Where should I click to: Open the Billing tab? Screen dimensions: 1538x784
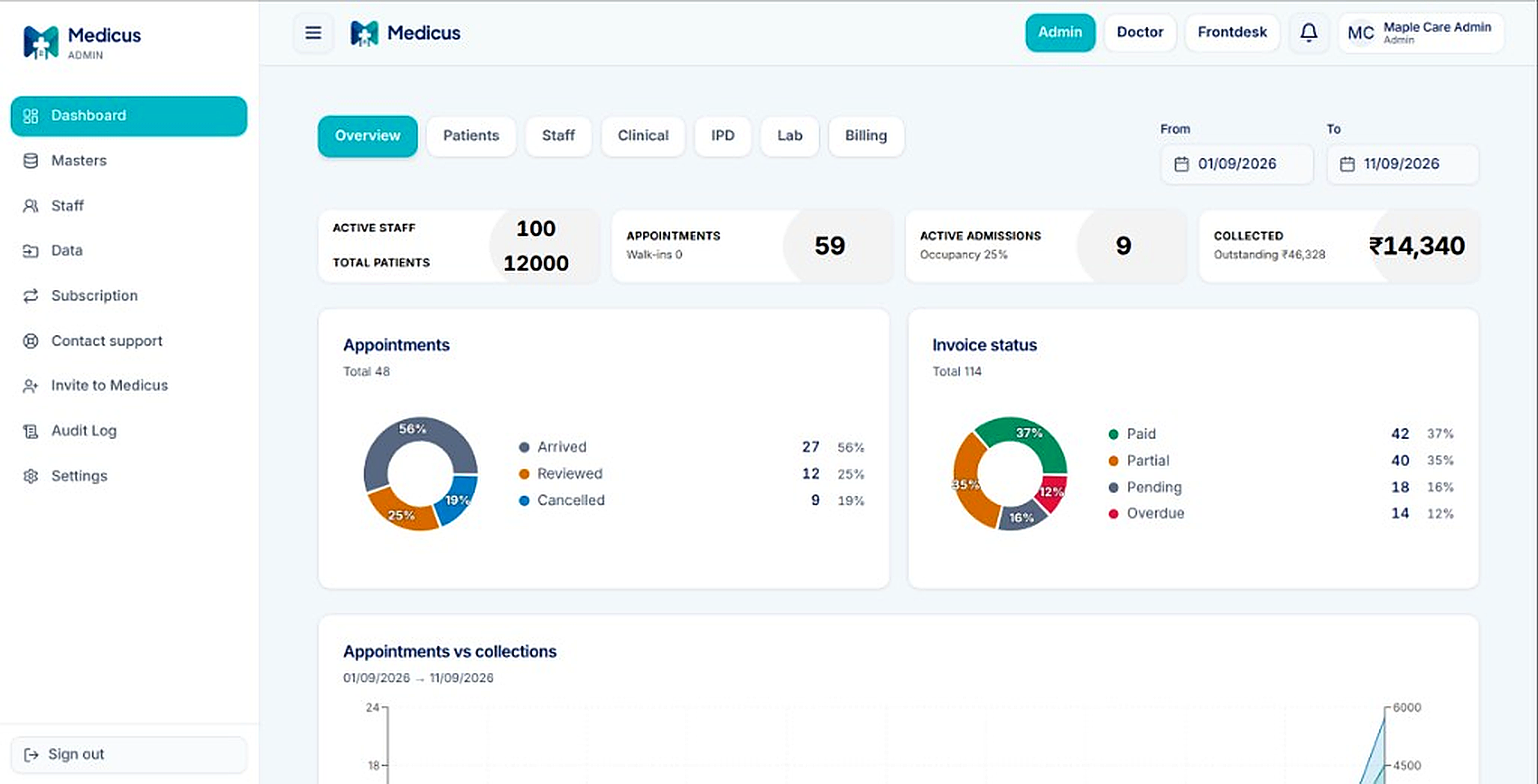pyautogui.click(x=866, y=136)
